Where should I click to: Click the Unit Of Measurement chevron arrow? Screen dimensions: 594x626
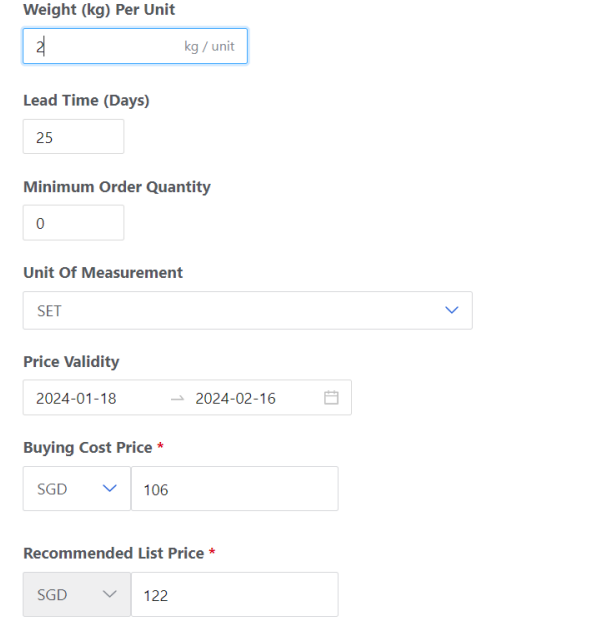451,310
